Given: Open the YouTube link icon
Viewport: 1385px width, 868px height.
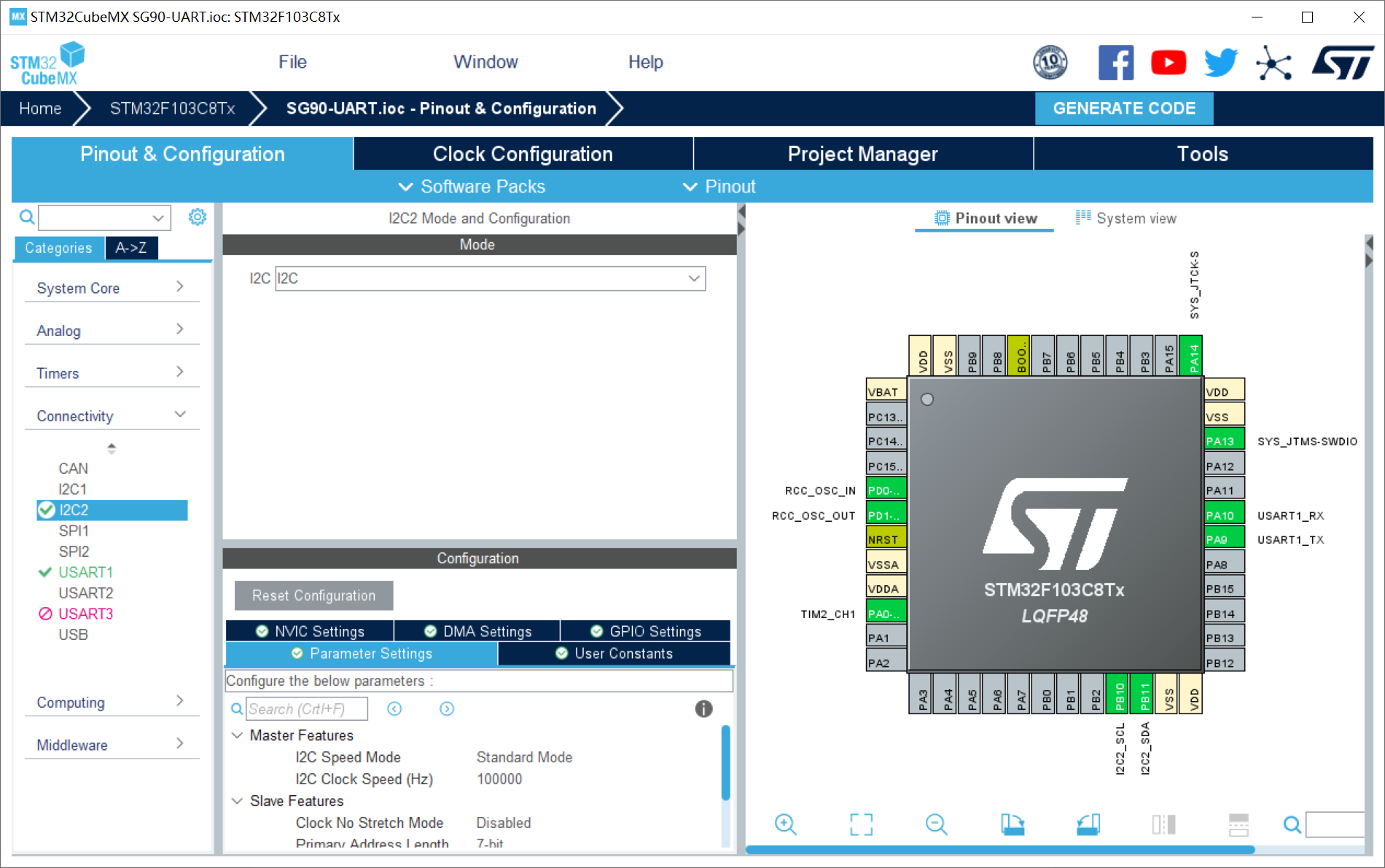Looking at the screenshot, I should pos(1169,63).
